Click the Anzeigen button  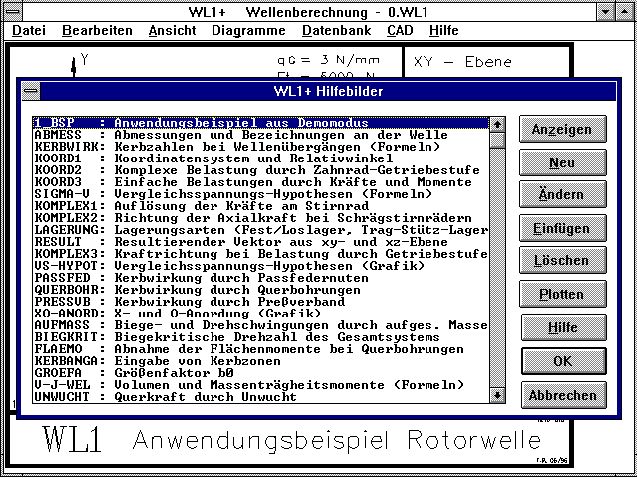point(563,131)
